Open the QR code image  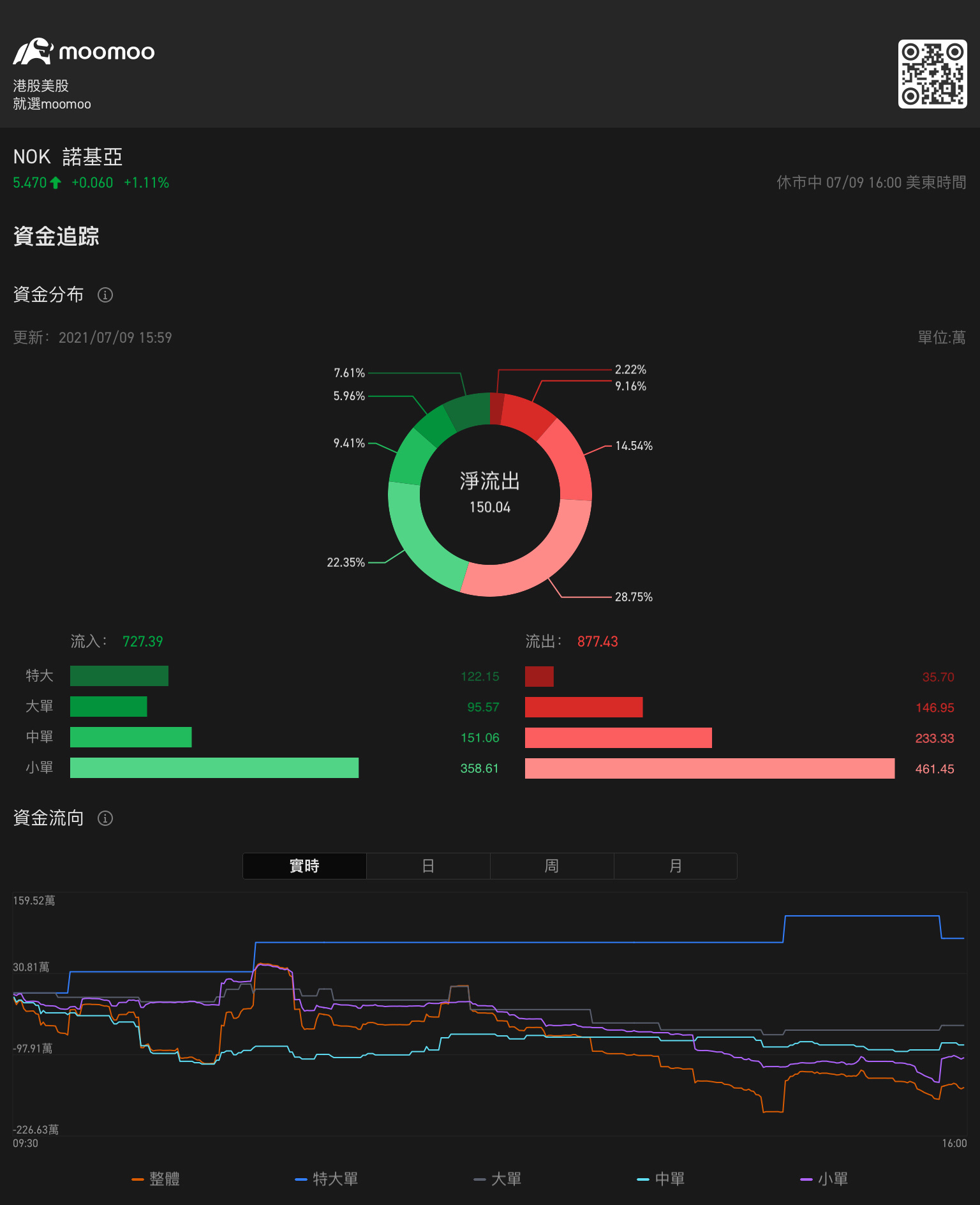click(932, 74)
